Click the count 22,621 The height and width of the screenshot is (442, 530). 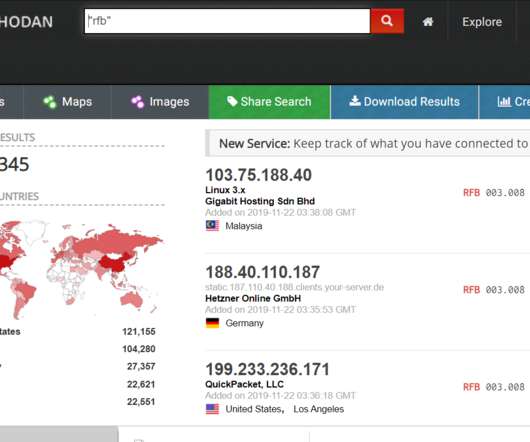(141, 384)
